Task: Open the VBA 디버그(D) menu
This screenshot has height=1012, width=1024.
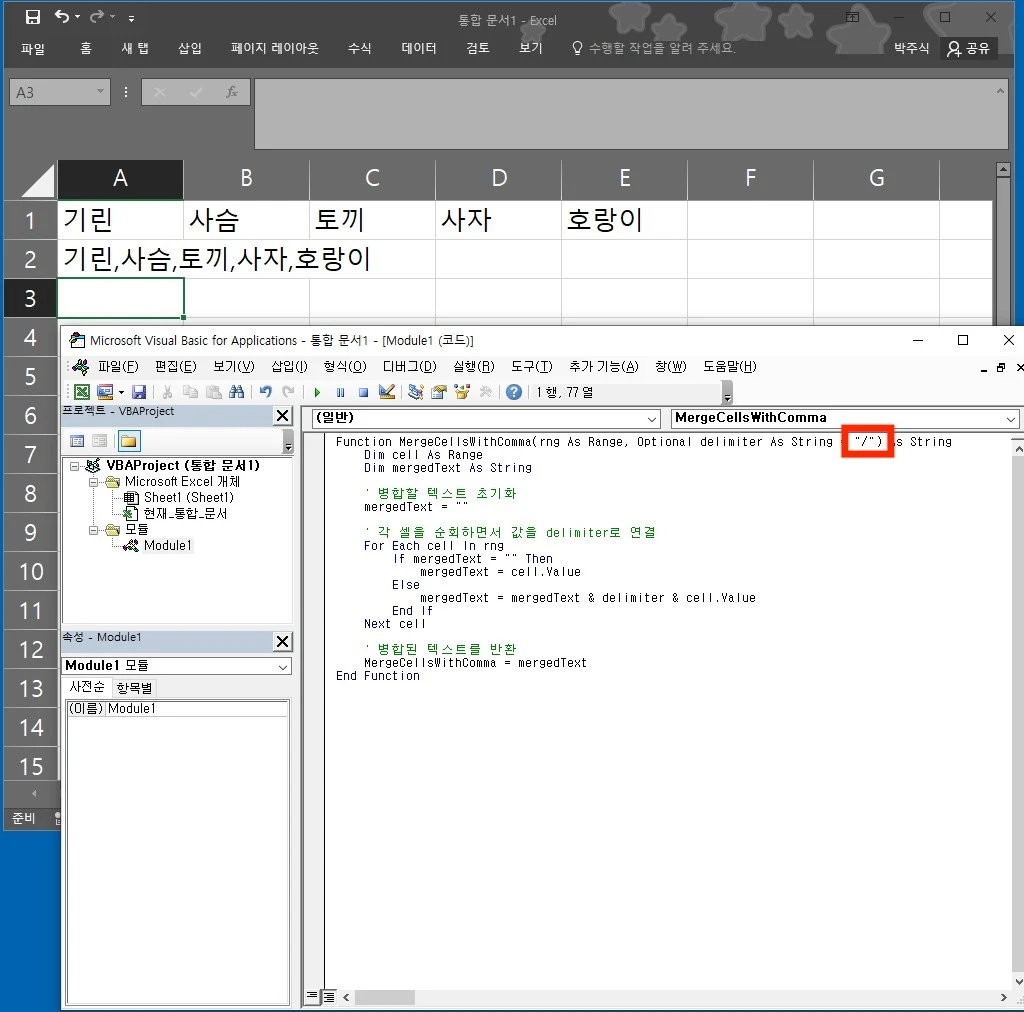Action: 409,367
